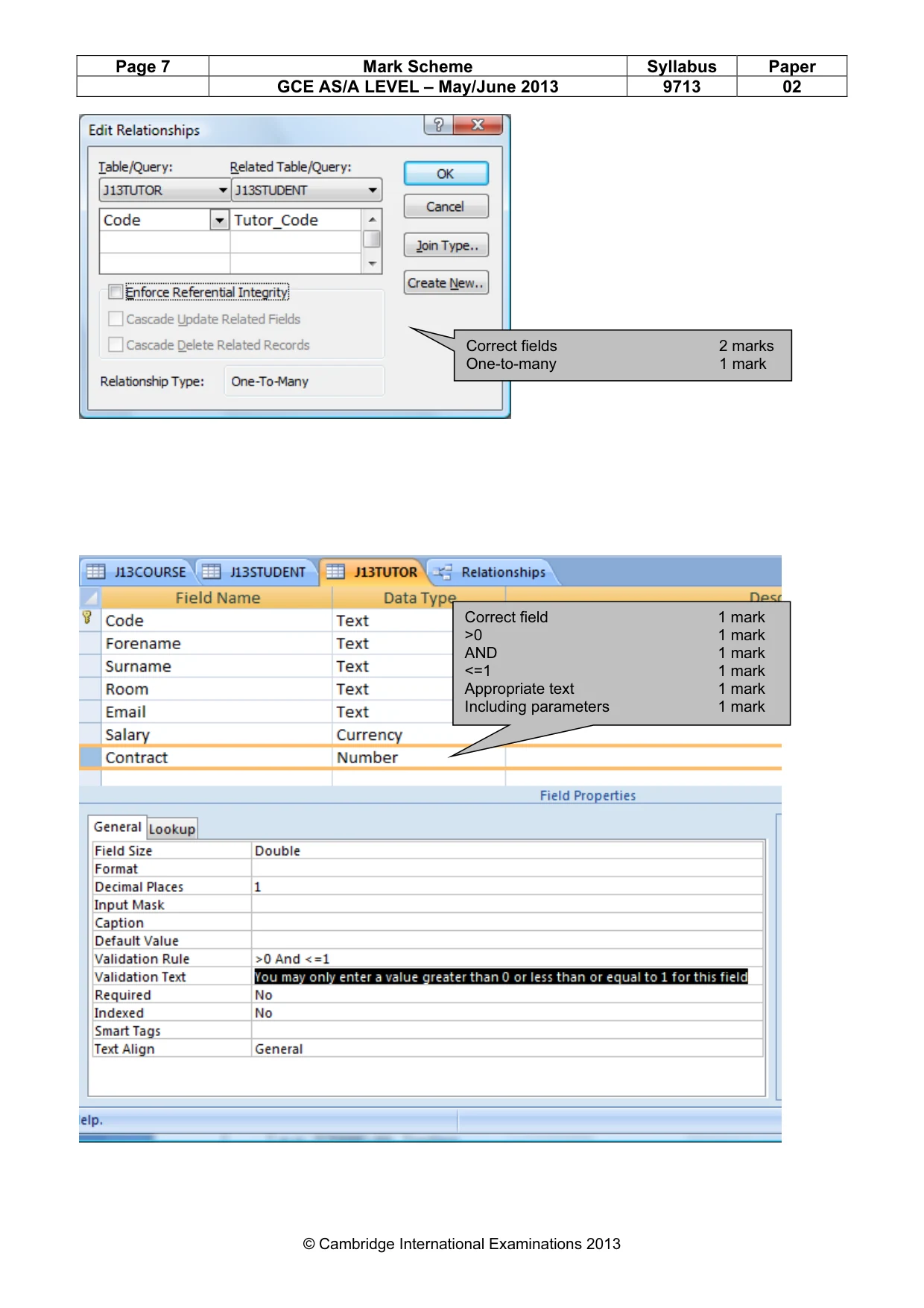Screen dimensions: 924x1308
Task: Click the Decimal Places value field
Action: [x=507, y=886]
